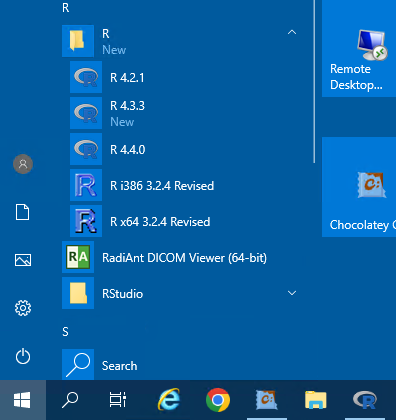Open Pictures from Start sidebar
The image size is (396, 420).
[x=23, y=260]
